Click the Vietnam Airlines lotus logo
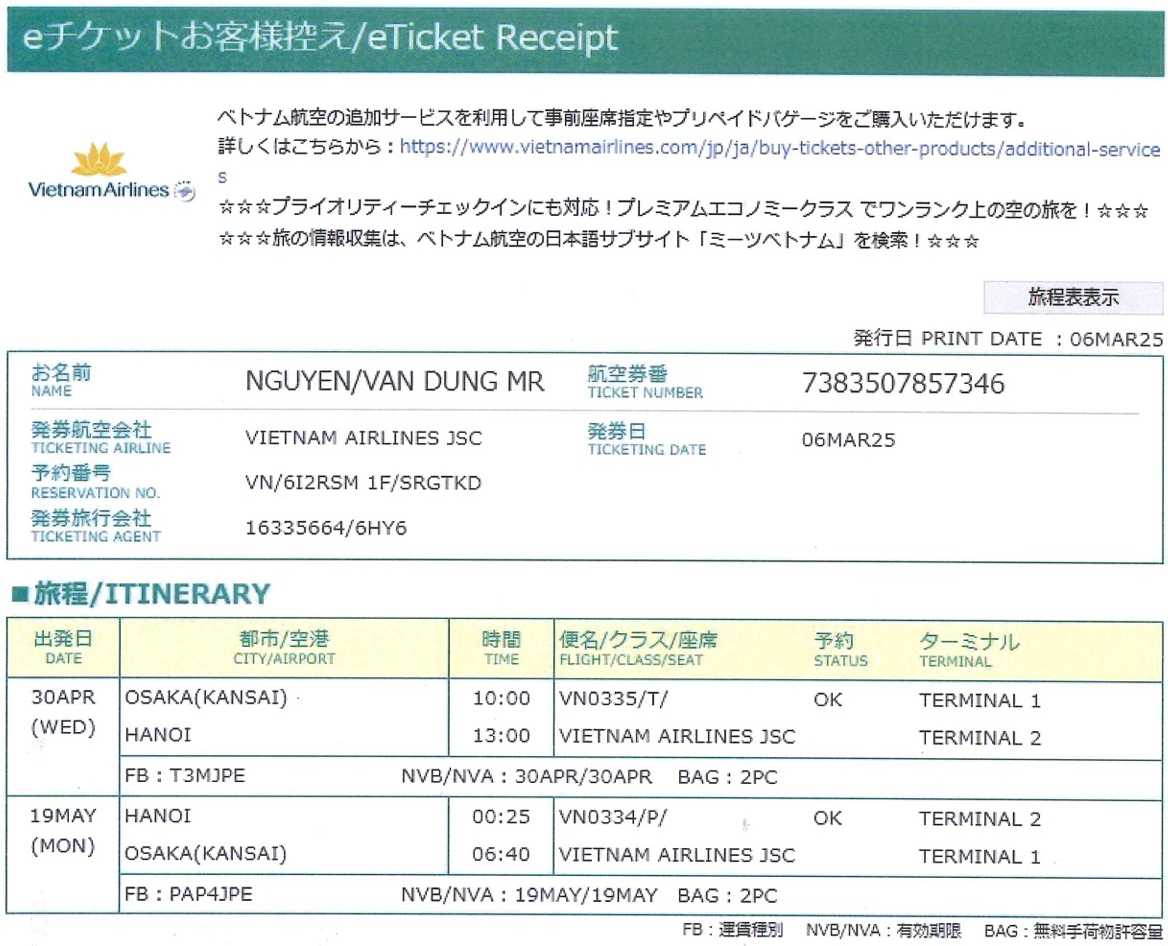Screen dimensions: 1168x946 coord(98,160)
